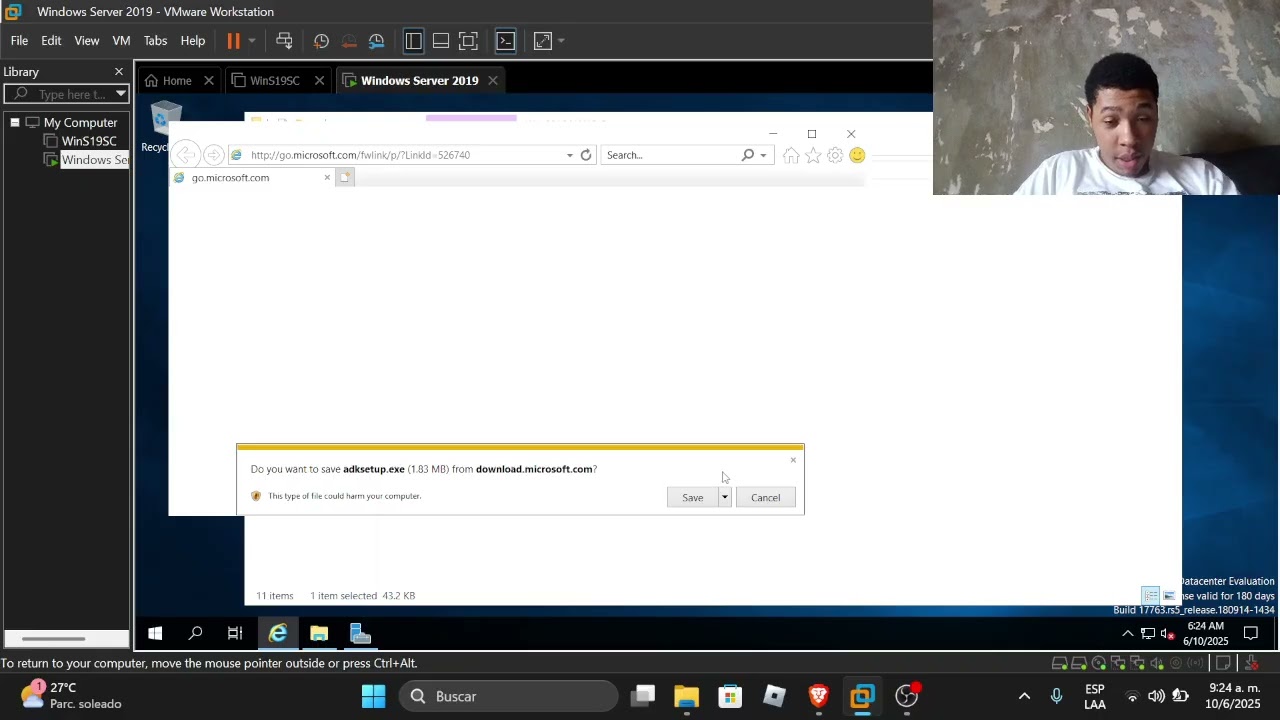Click Internet Explorer in the guest taskbar
Screen dimensions: 1280x720
click(x=278, y=633)
